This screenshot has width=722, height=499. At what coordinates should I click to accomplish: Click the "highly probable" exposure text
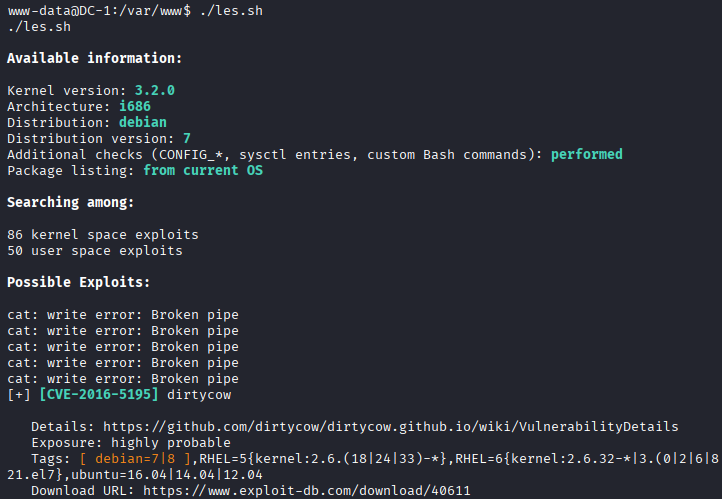pyautogui.click(x=163, y=443)
